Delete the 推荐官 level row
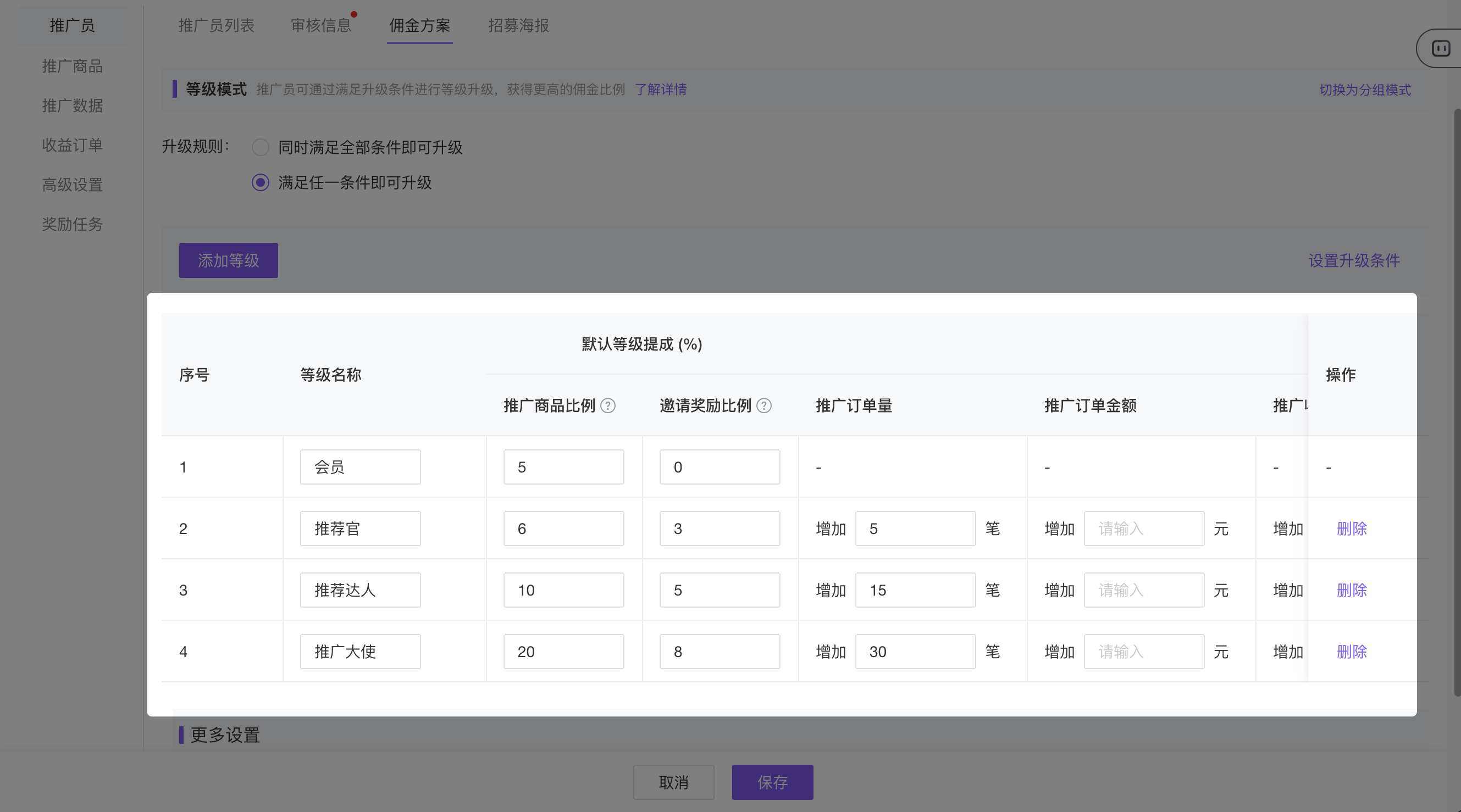The width and height of the screenshot is (1461, 812). point(1352,529)
